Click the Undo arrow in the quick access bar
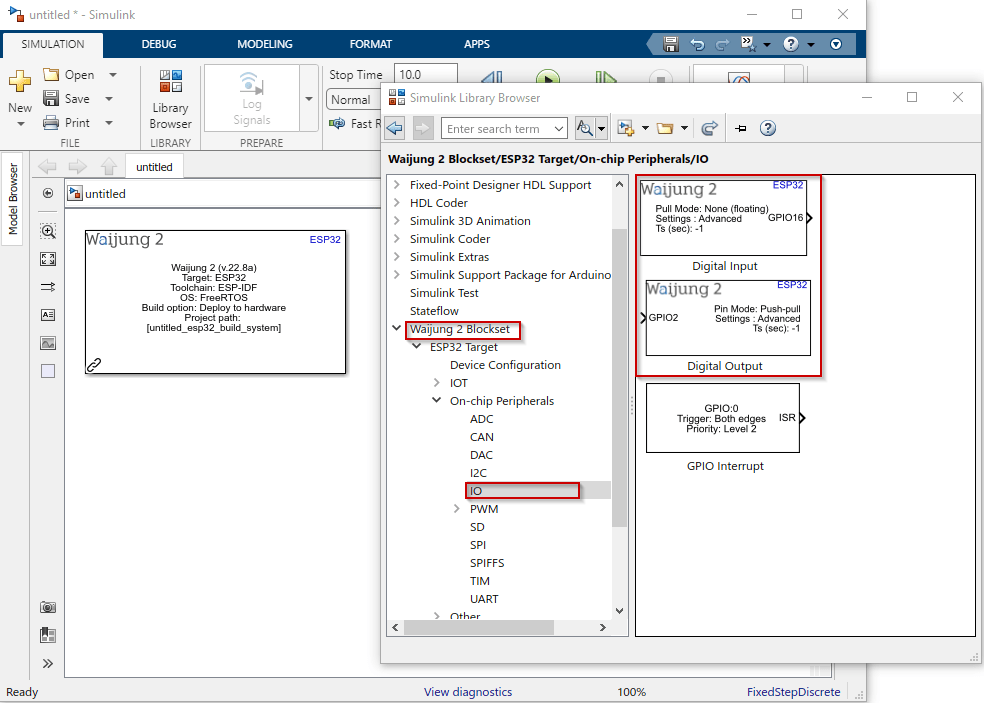This screenshot has height=703, width=984. coord(697,44)
